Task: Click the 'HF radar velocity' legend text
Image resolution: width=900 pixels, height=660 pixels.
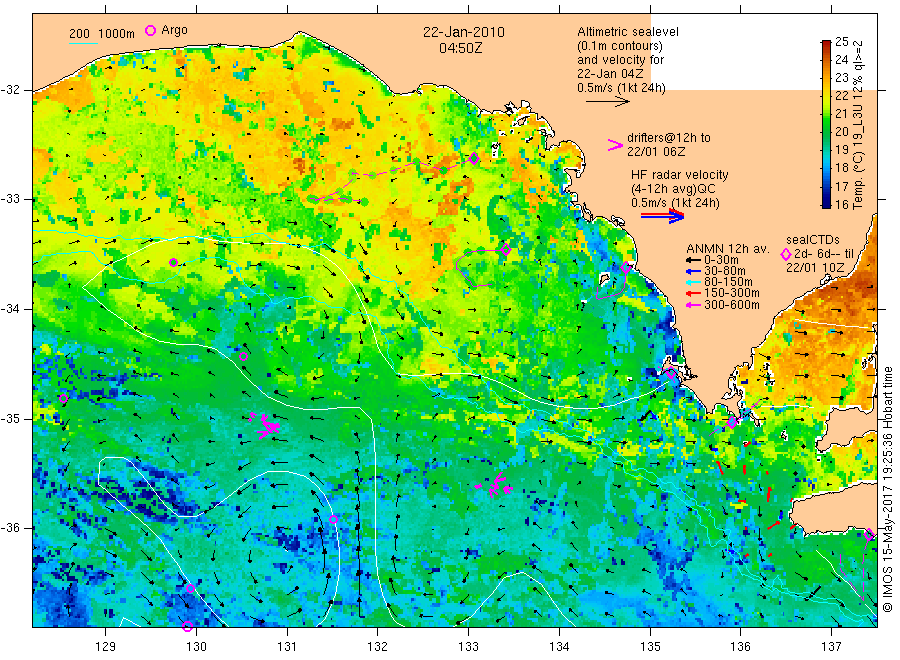Action: (680, 175)
